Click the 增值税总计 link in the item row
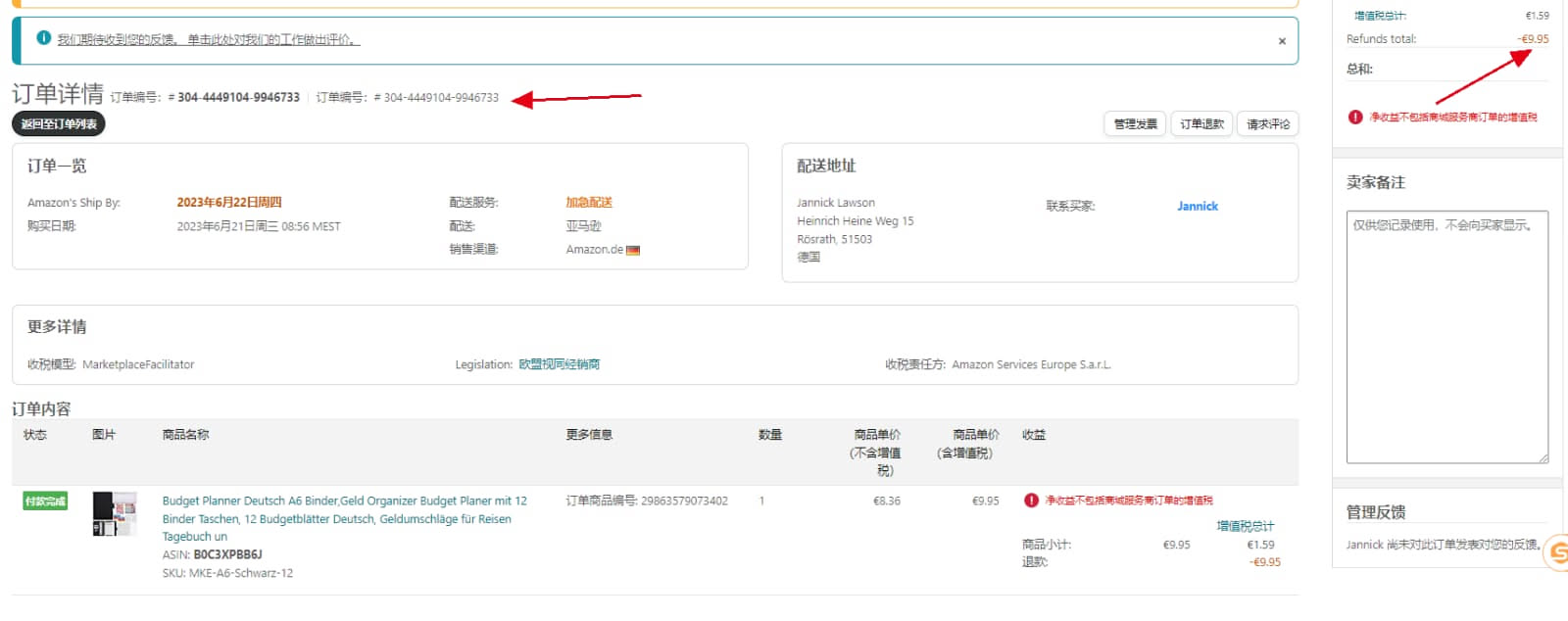 1245,526
